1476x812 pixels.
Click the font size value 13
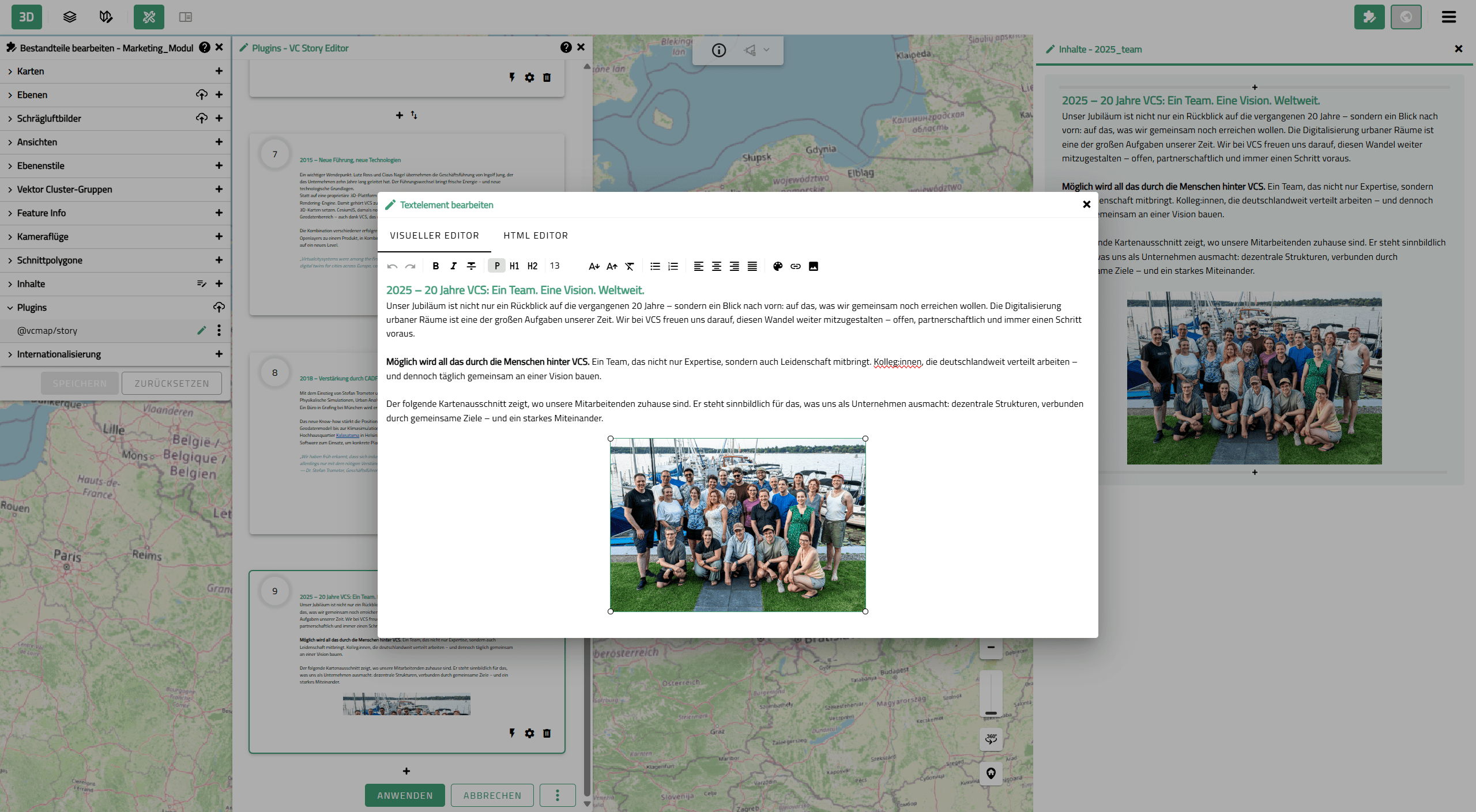pos(555,266)
